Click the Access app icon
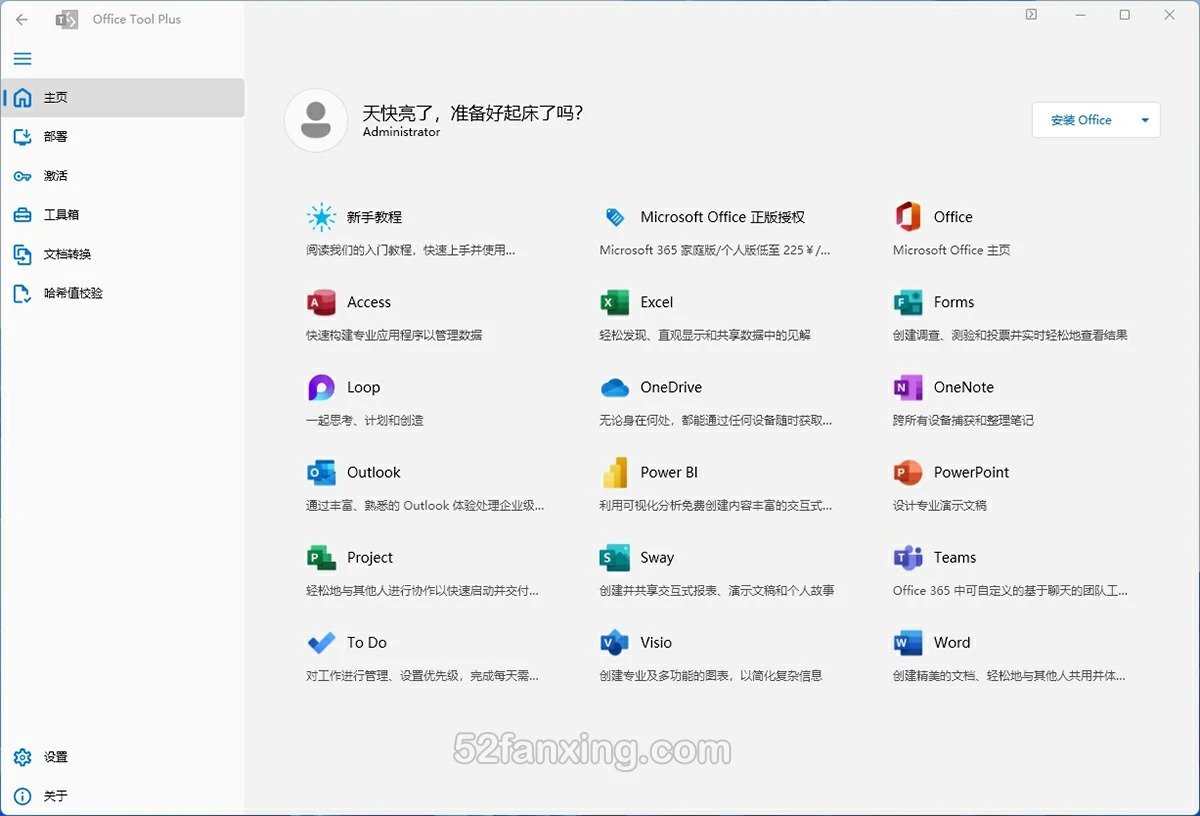 [321, 302]
